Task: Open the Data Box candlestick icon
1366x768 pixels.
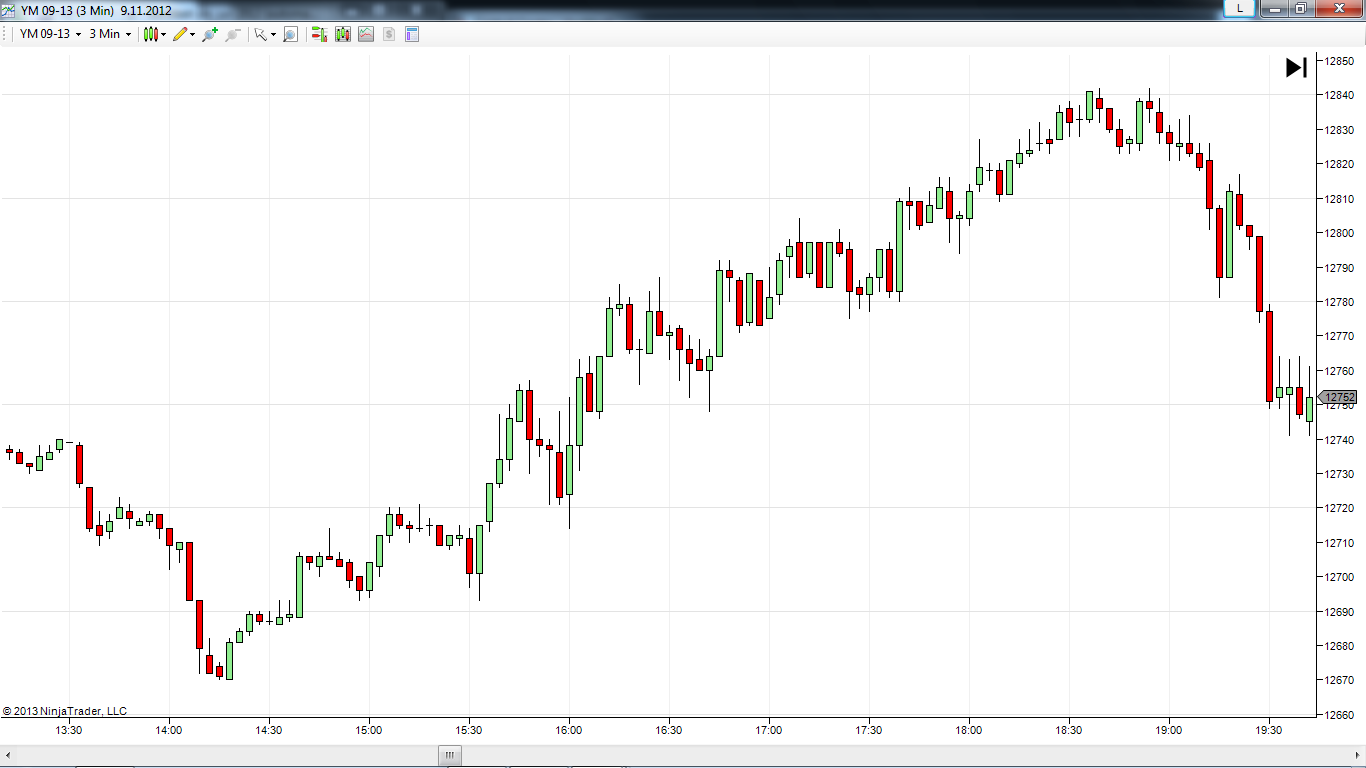Action: pyautogui.click(x=343, y=34)
